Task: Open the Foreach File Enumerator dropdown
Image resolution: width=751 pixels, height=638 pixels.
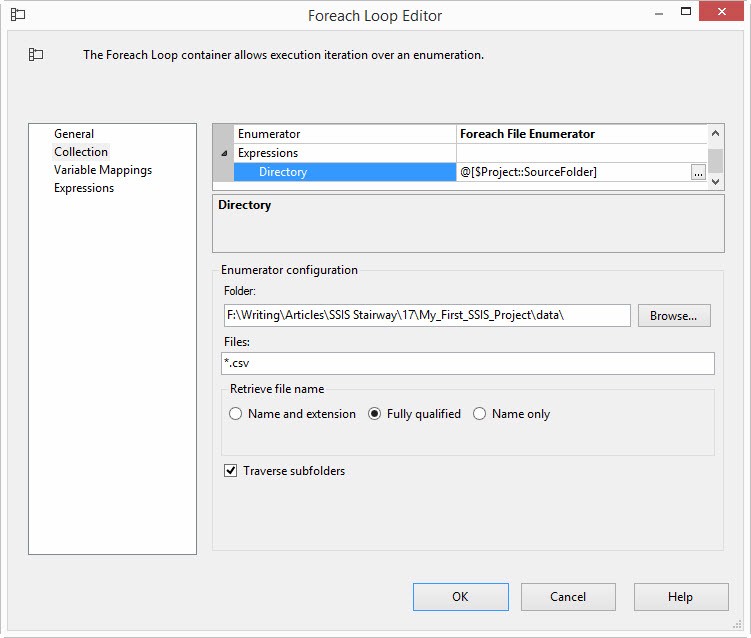Action: (581, 134)
